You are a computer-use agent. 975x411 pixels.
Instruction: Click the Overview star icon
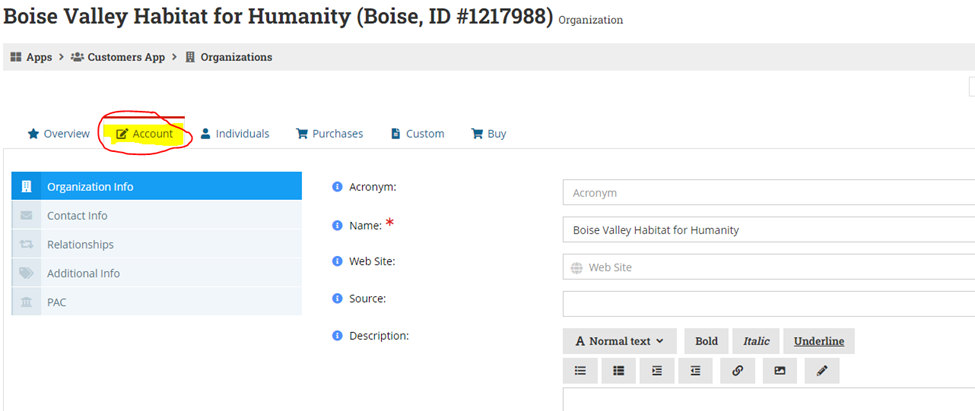click(x=34, y=134)
